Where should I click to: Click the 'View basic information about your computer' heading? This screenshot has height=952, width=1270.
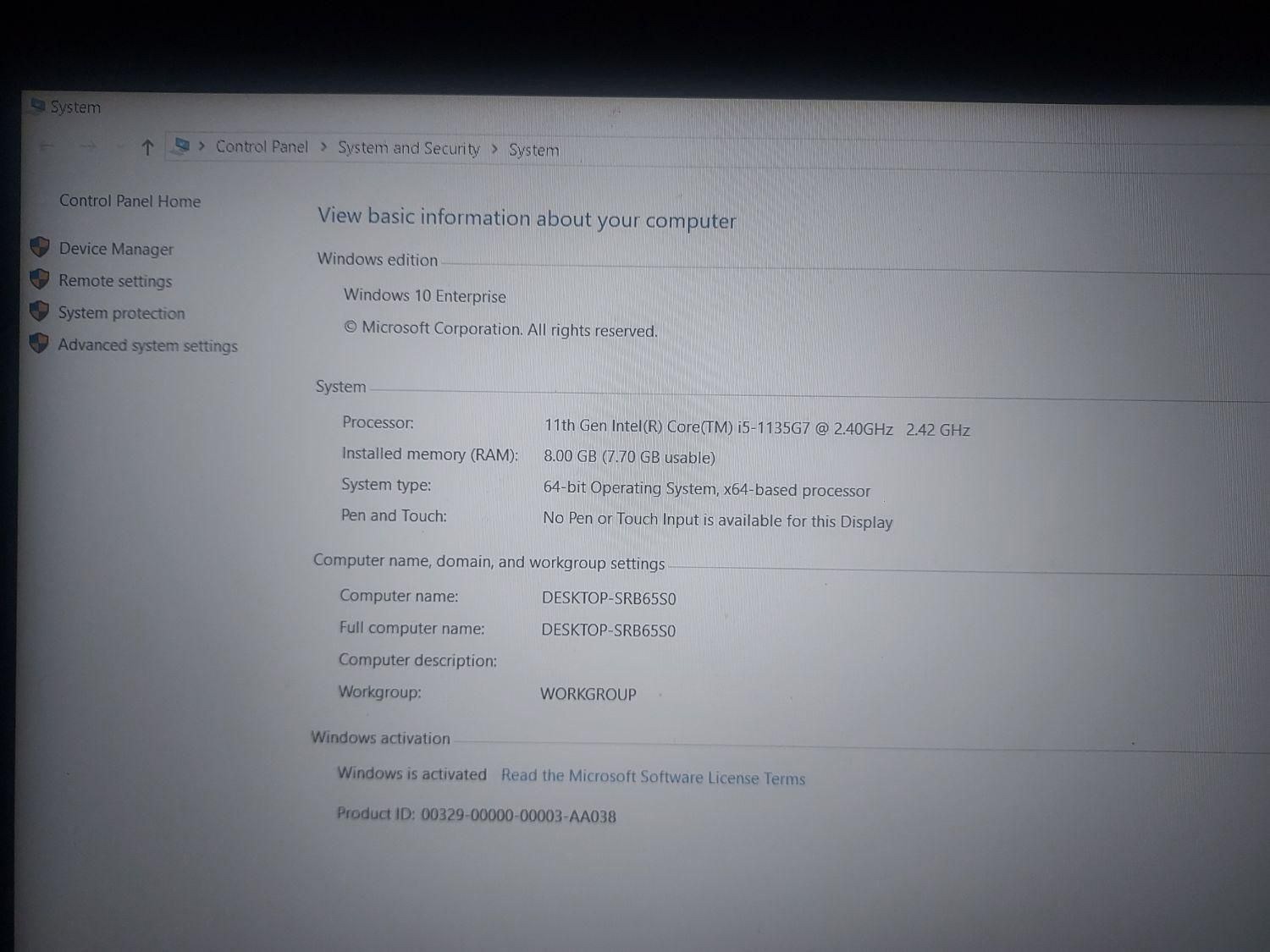pyautogui.click(x=527, y=218)
